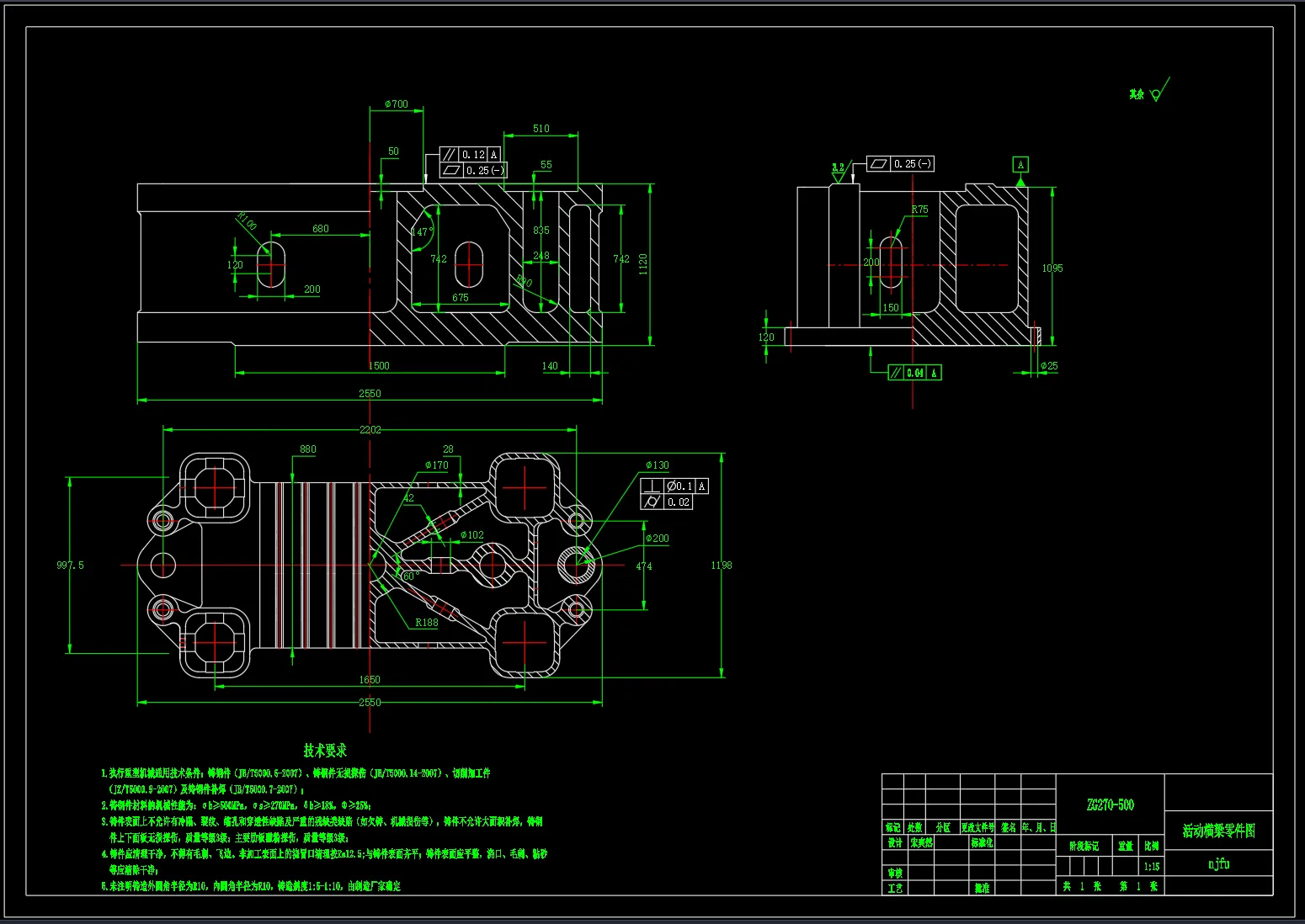
Task: Select the 0.04 A tolerance frame
Action: (915, 373)
